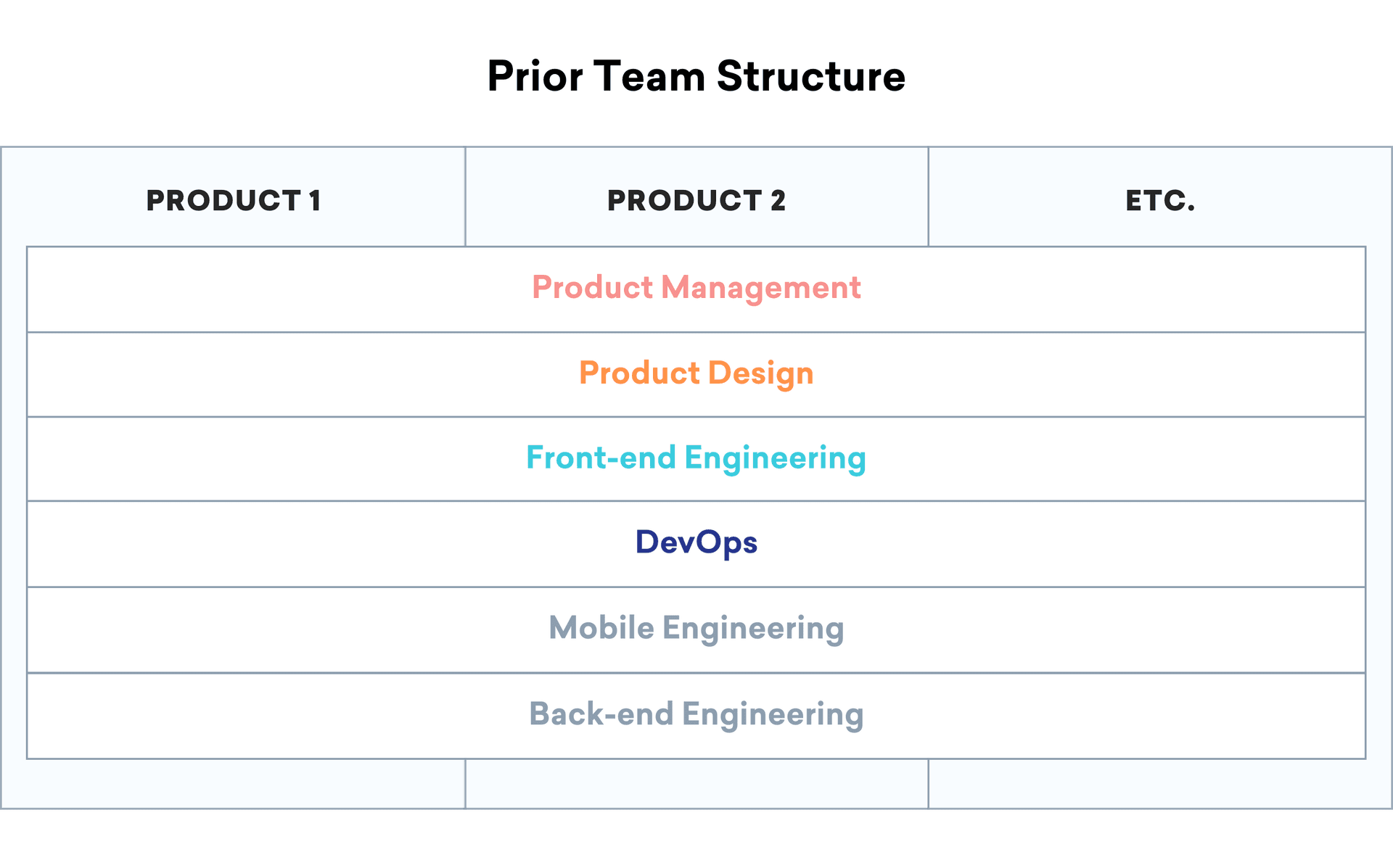Click the DevOps row label

[x=696, y=542]
